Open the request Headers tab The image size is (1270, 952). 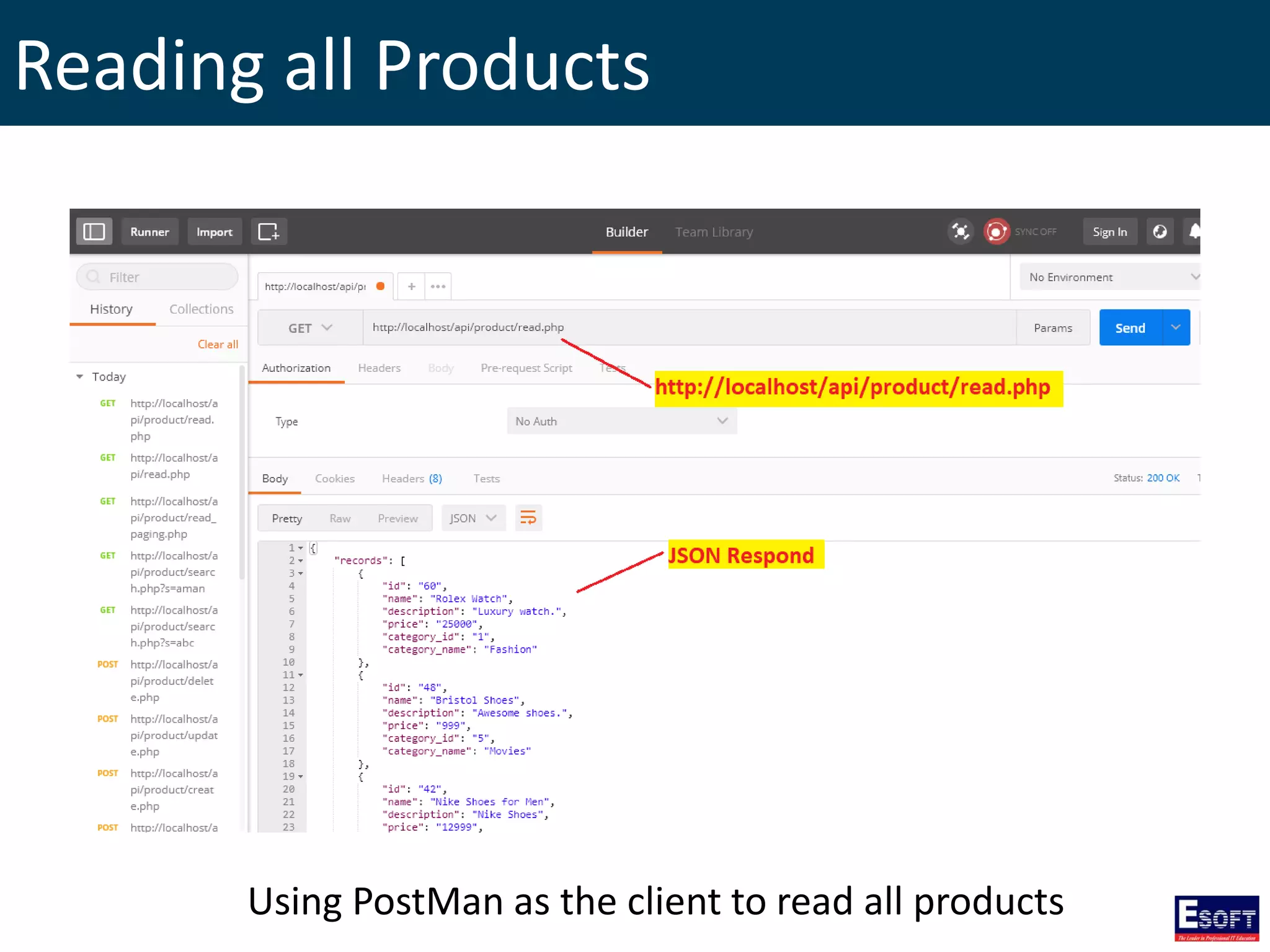[379, 368]
